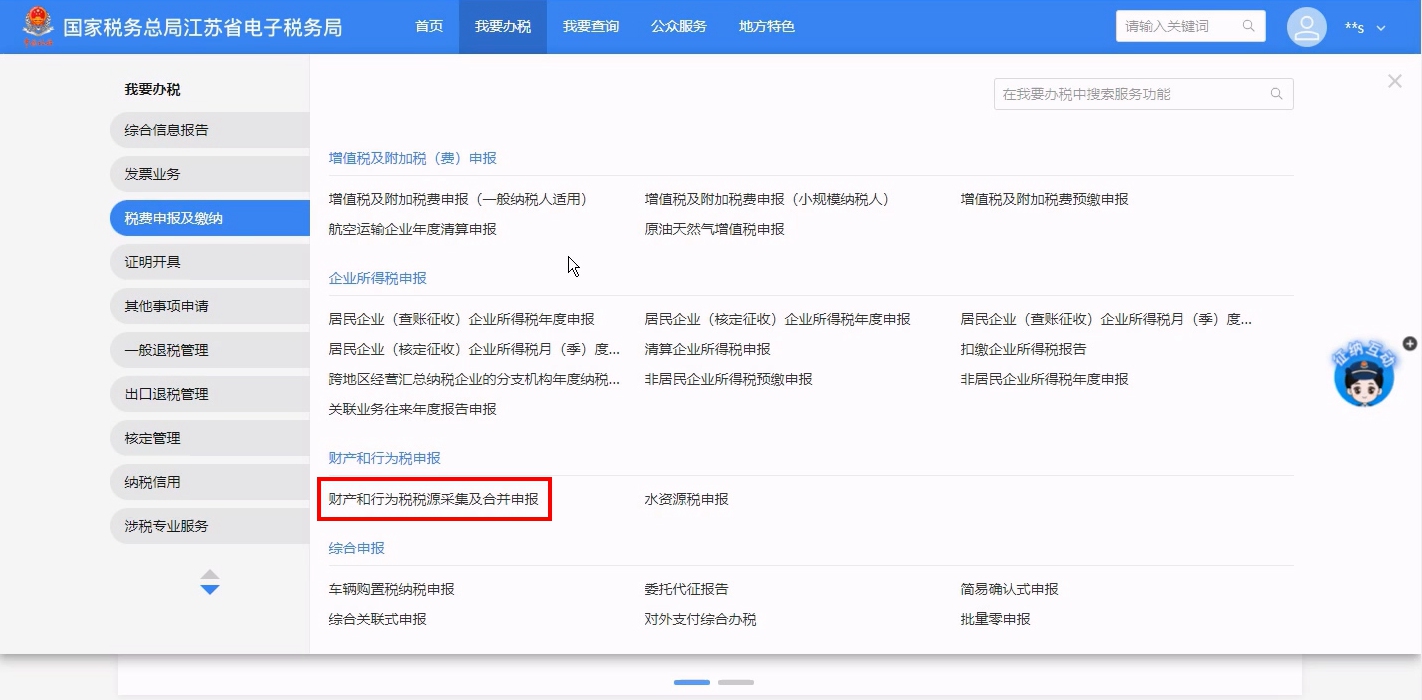Click the search icon in service search box
The height and width of the screenshot is (700, 1422).
pos(1276,94)
